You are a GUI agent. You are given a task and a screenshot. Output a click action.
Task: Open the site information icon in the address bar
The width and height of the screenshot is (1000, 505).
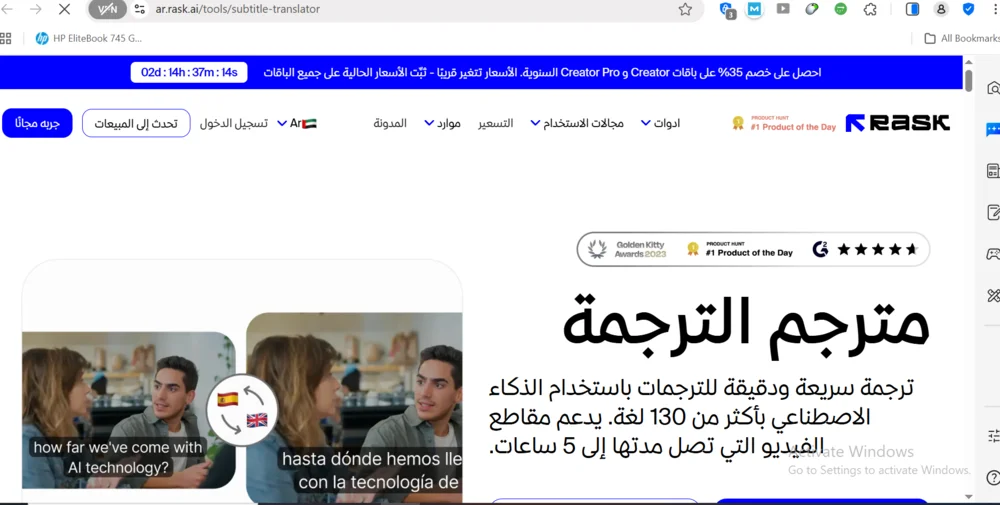(x=140, y=10)
